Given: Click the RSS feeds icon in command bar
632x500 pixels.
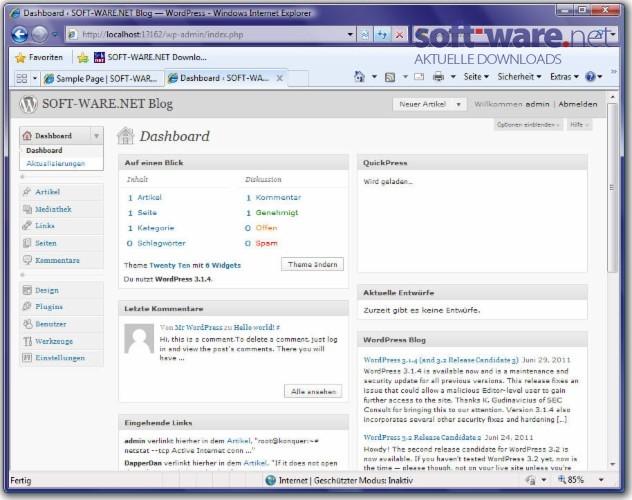Looking at the screenshot, I should (390, 77).
